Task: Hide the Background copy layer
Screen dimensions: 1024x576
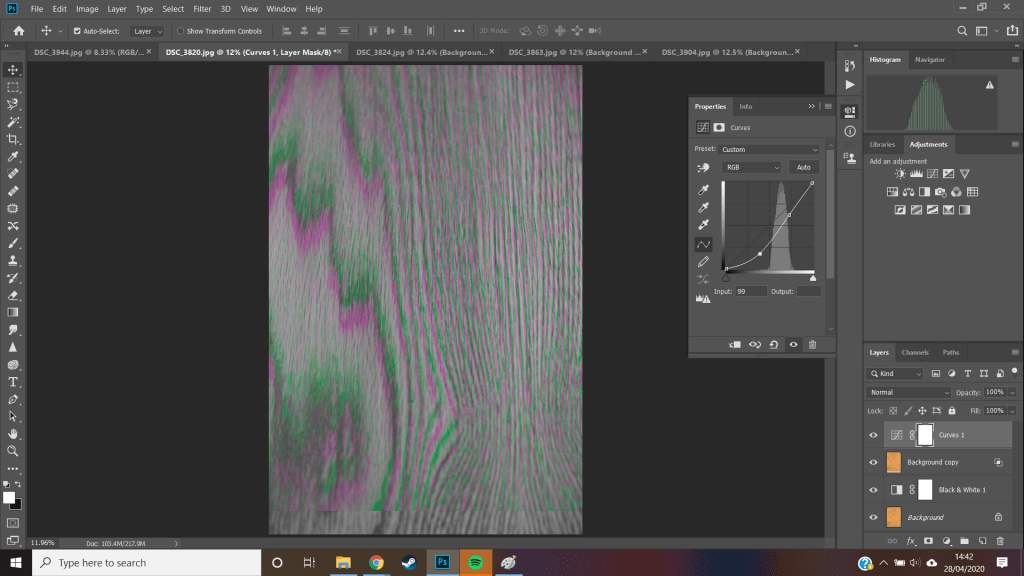Action: tap(873, 463)
